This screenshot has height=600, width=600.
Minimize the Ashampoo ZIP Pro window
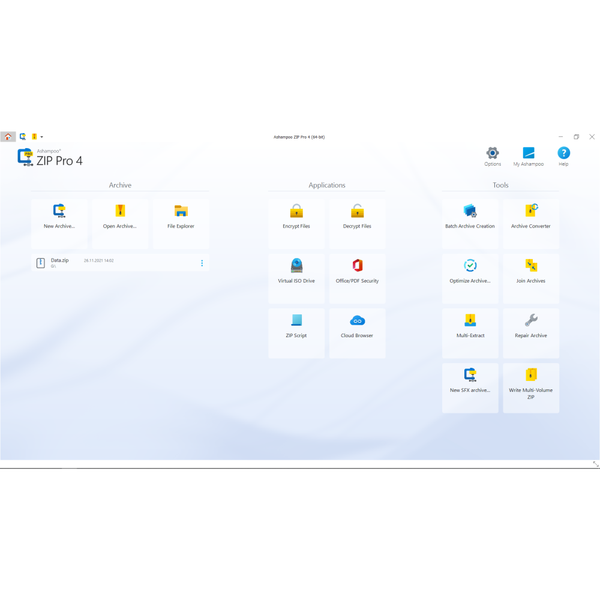tap(561, 137)
